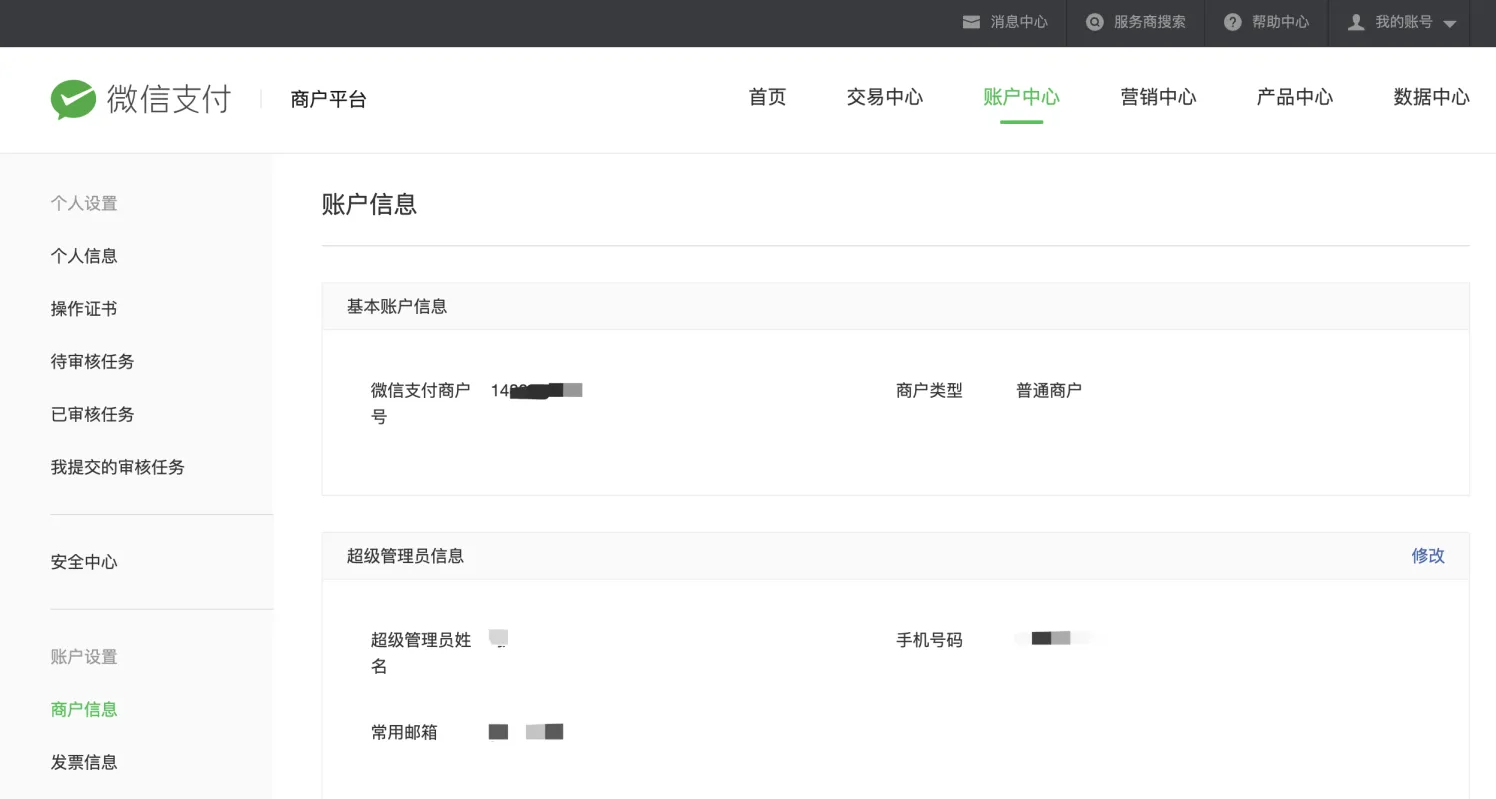Go to 营销中心 tab
The height and width of the screenshot is (799, 1496).
(x=1158, y=97)
